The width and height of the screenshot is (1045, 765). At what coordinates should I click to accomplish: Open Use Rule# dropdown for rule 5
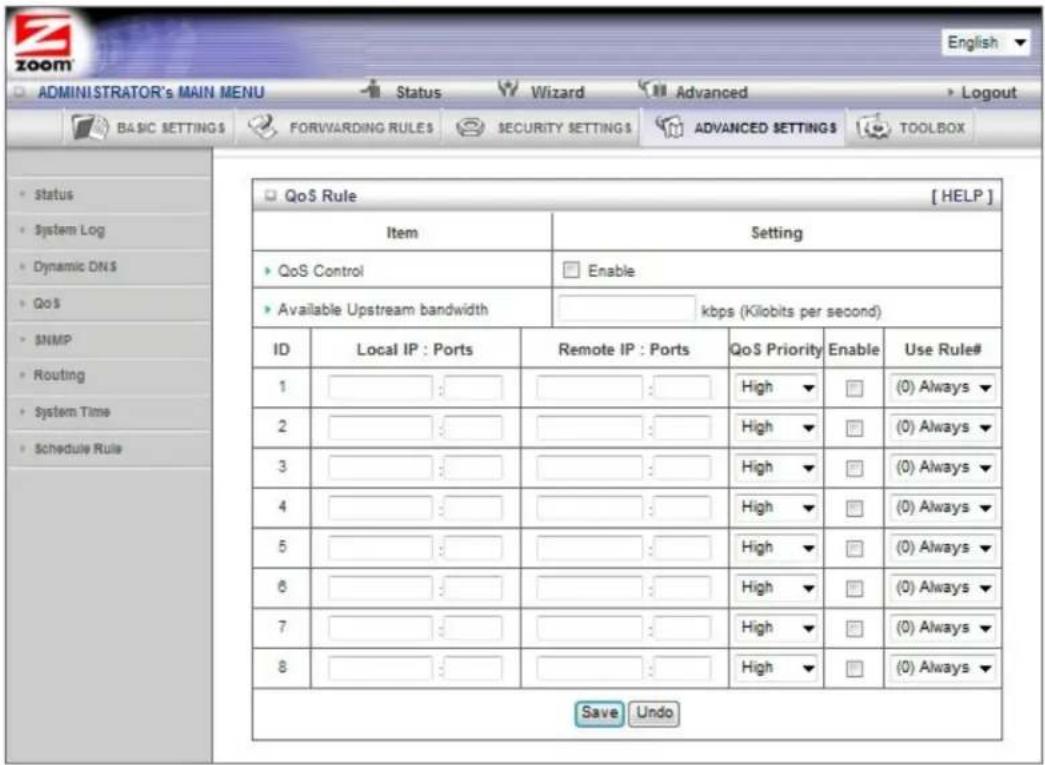942,548
